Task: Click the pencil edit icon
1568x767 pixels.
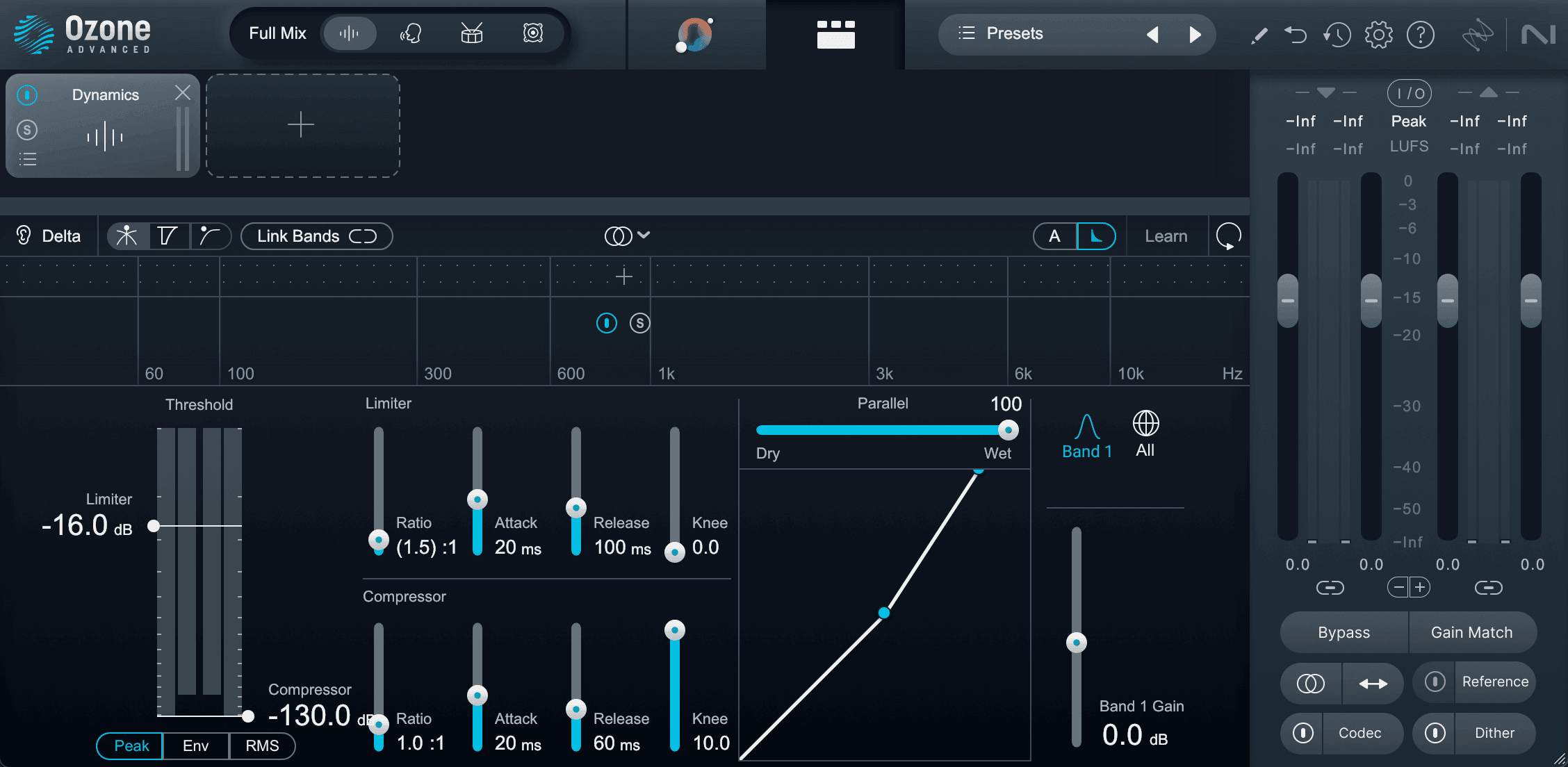Action: (1259, 35)
